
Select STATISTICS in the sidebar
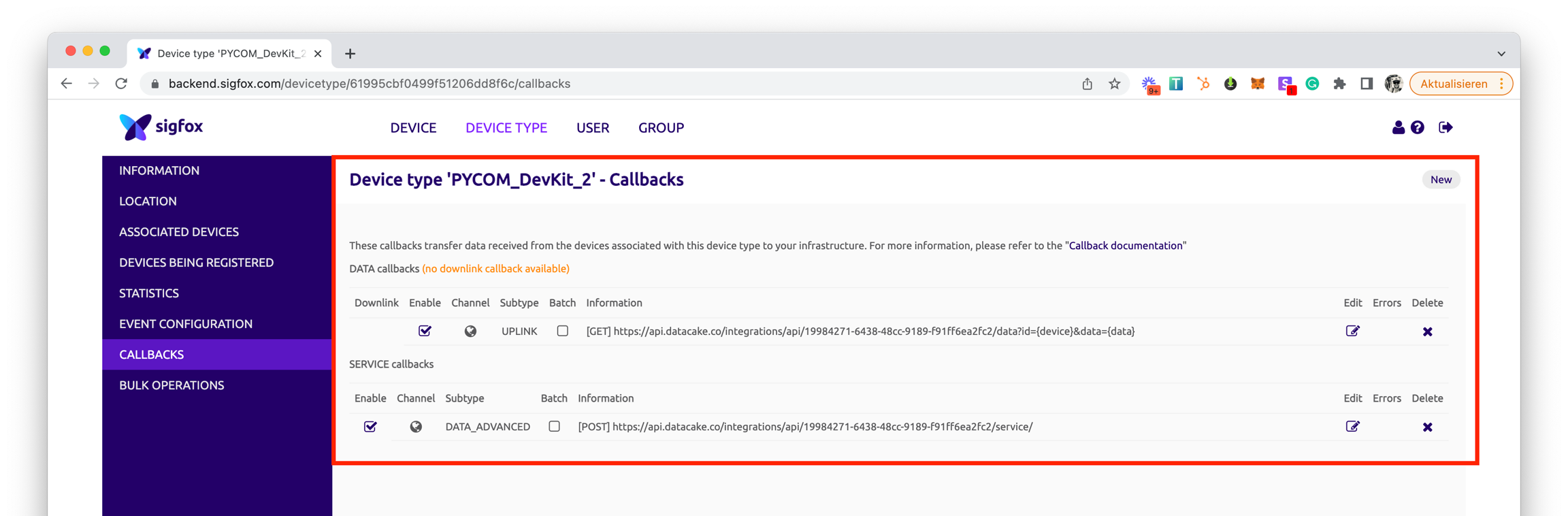pos(149,293)
